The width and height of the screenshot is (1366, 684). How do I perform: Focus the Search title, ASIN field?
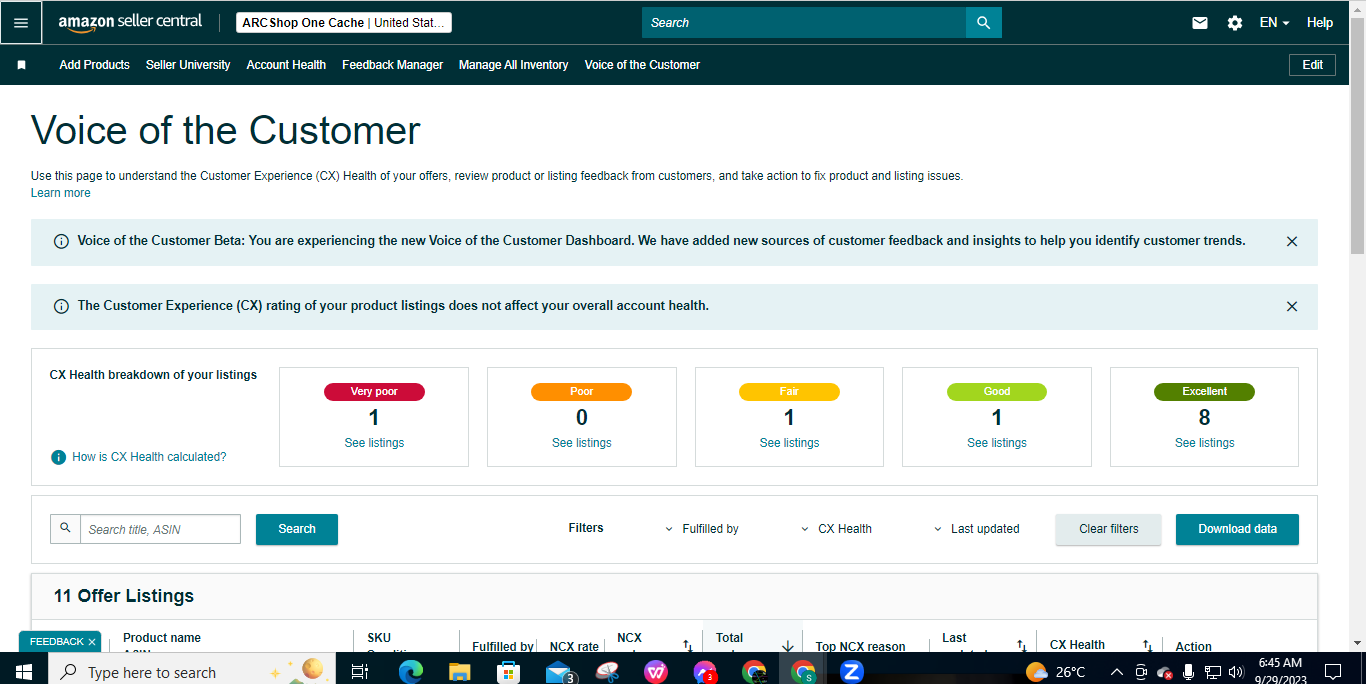point(160,529)
